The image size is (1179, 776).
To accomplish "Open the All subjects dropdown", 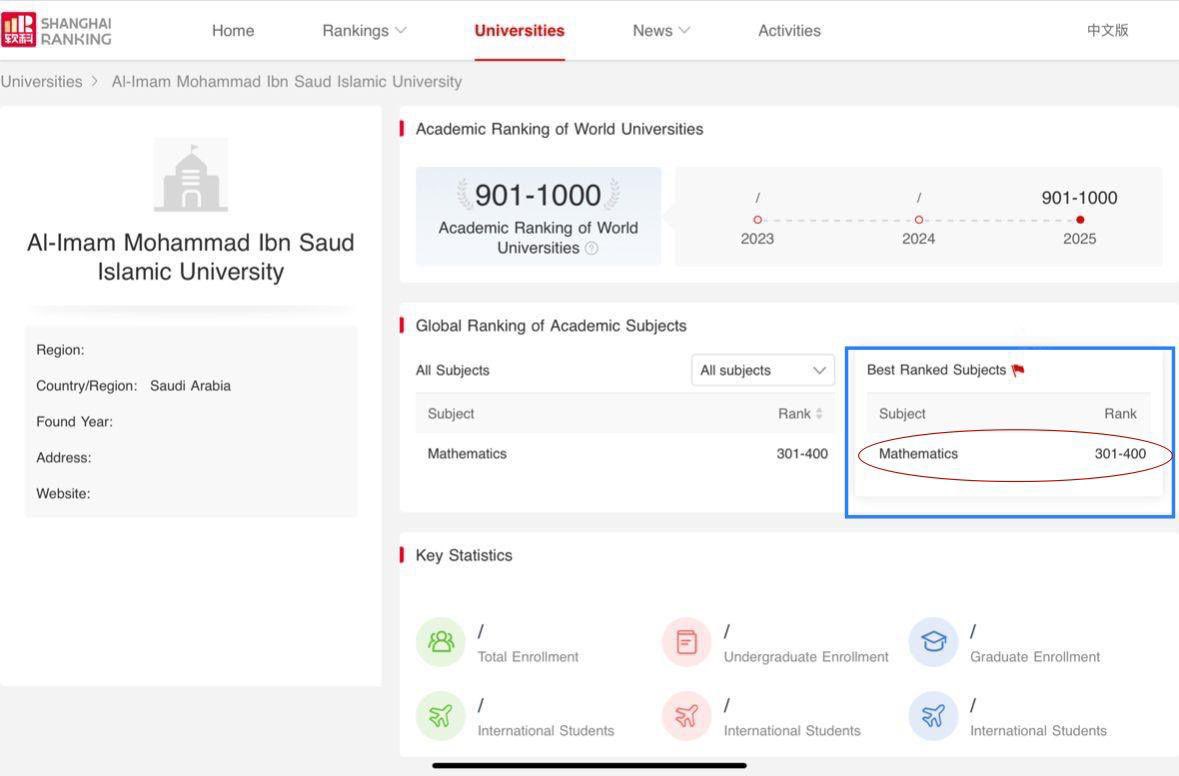I will (x=762, y=370).
